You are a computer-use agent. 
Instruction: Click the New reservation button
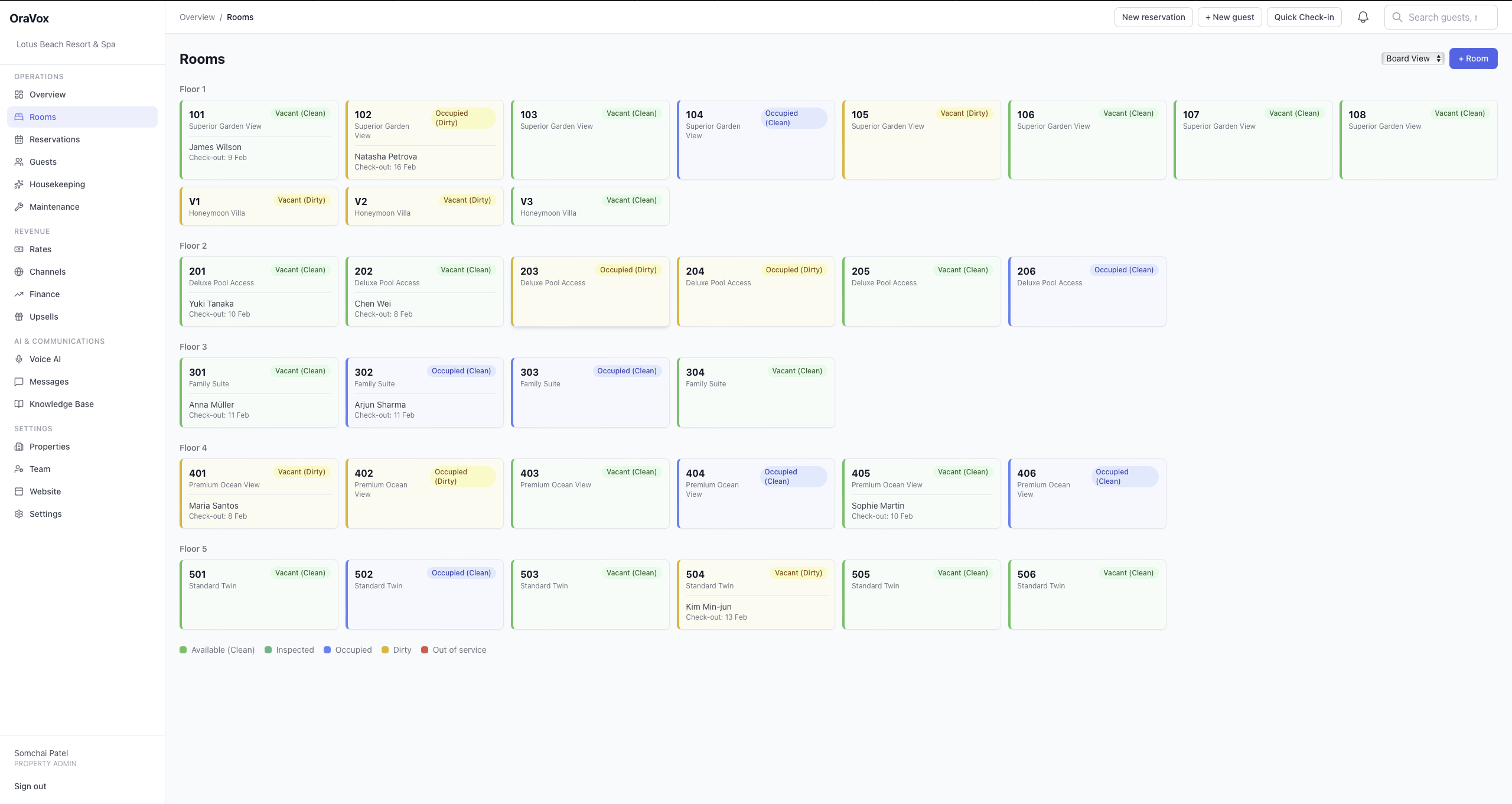tap(1153, 17)
